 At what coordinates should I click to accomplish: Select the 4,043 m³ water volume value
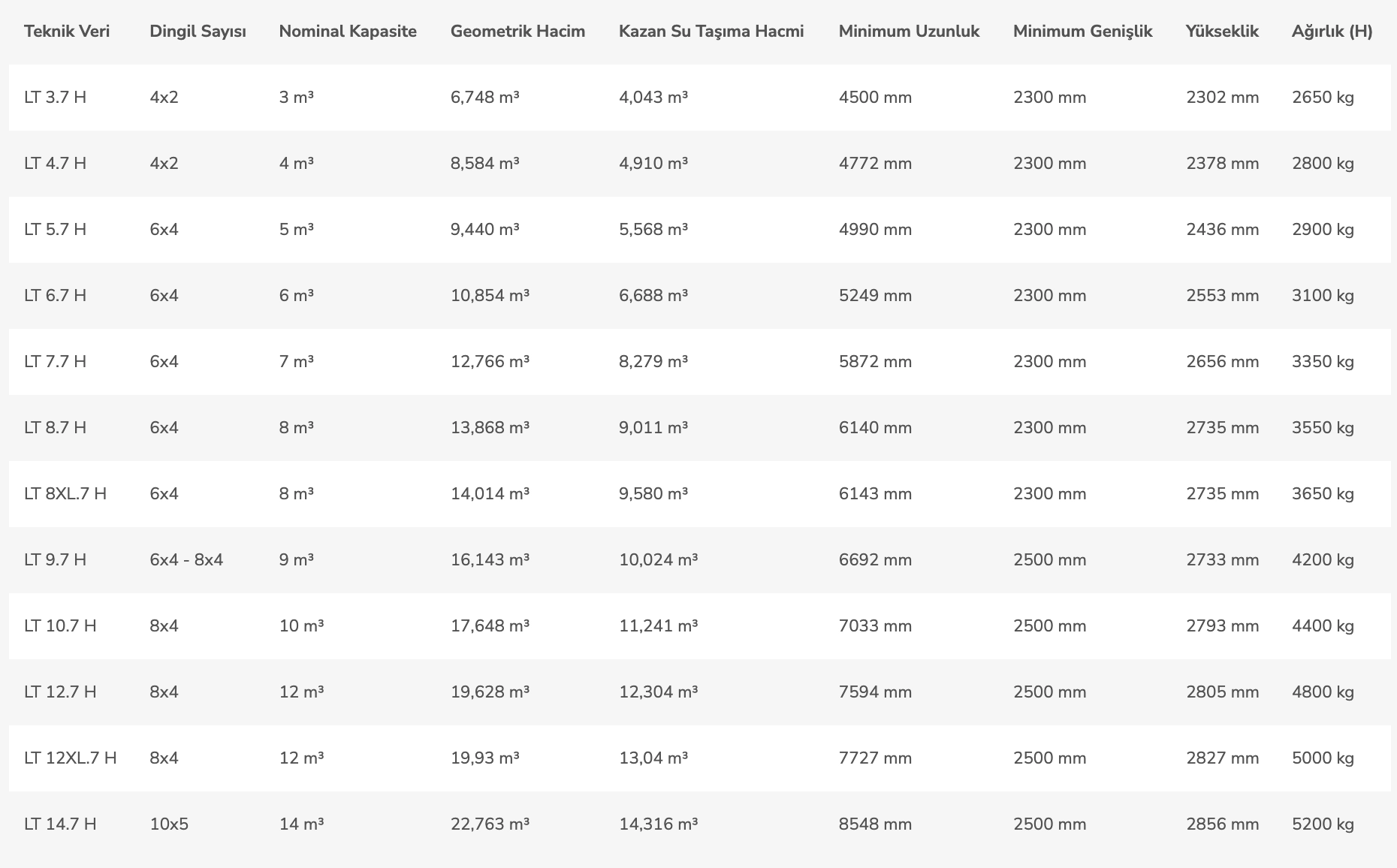tap(653, 98)
